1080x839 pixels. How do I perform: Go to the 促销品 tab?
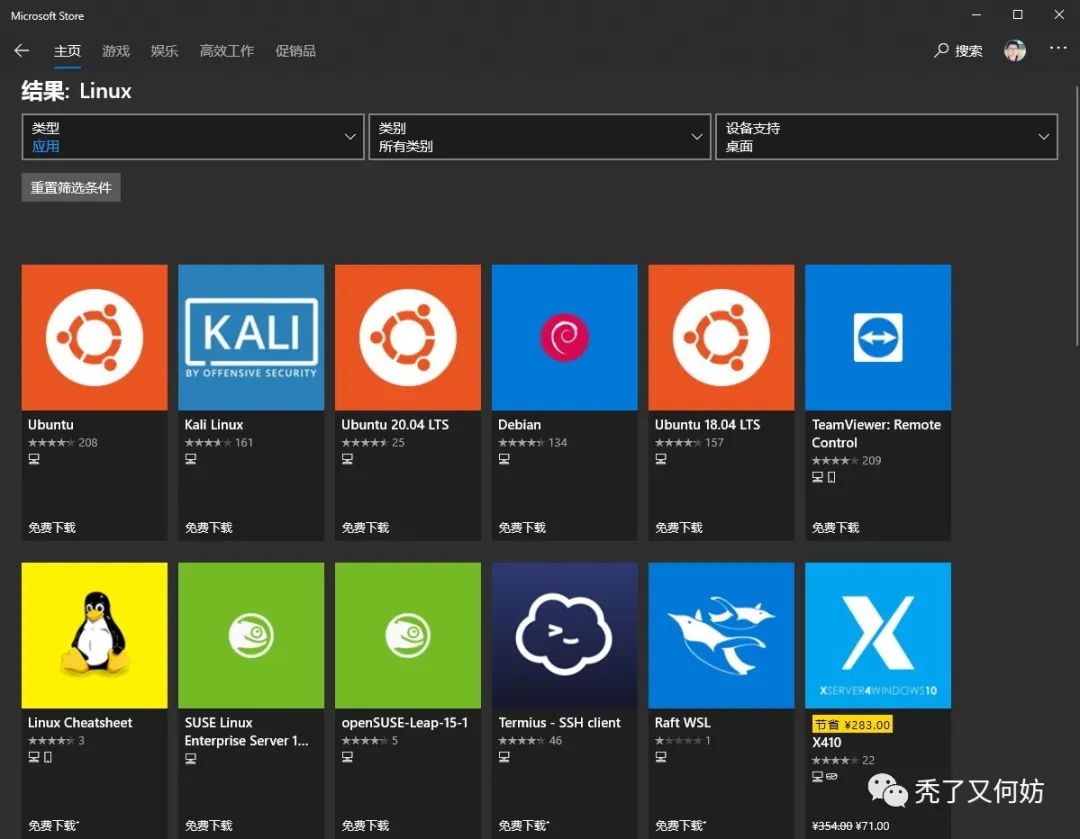pos(295,51)
